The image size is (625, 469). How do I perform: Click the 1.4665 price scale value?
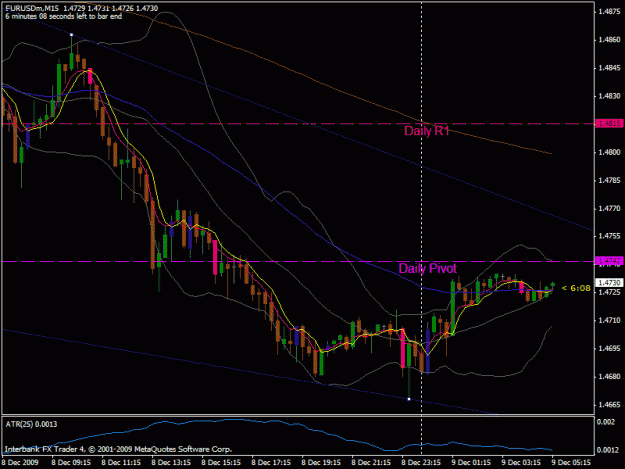(x=609, y=405)
